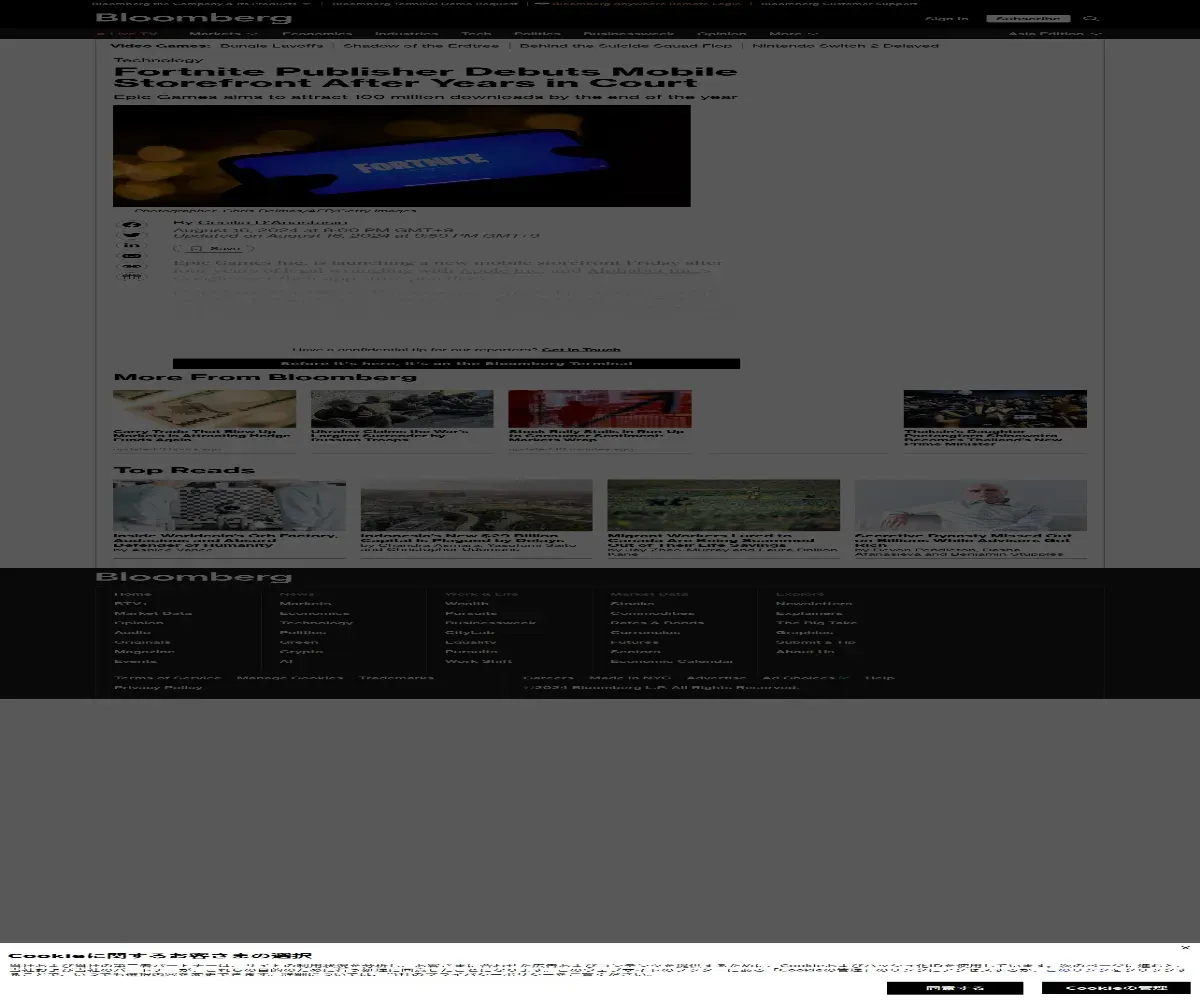This screenshot has width=1200, height=1000.
Task: Open Economics navigation tab
Action: point(317,34)
